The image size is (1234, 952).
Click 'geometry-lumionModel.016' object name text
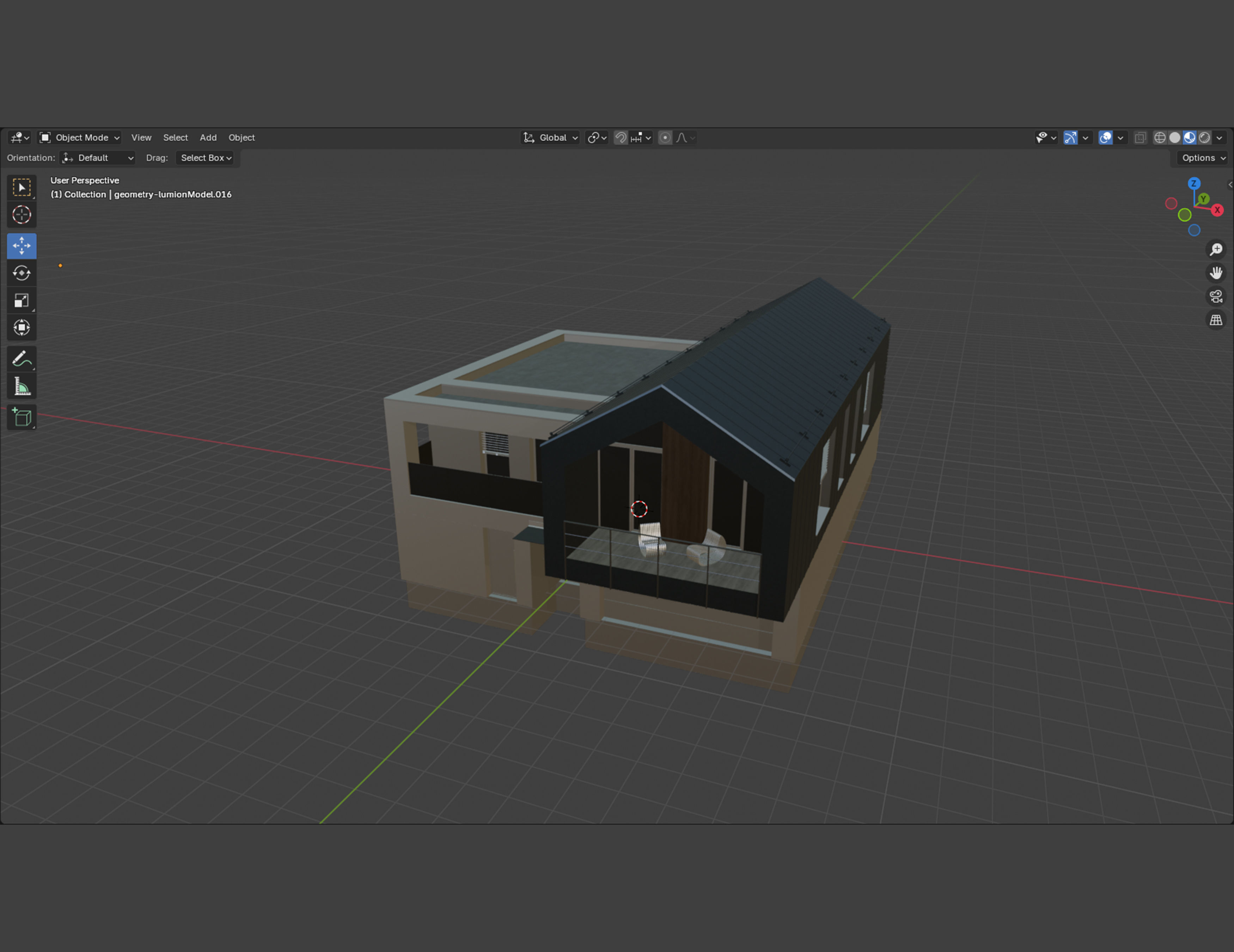click(173, 194)
